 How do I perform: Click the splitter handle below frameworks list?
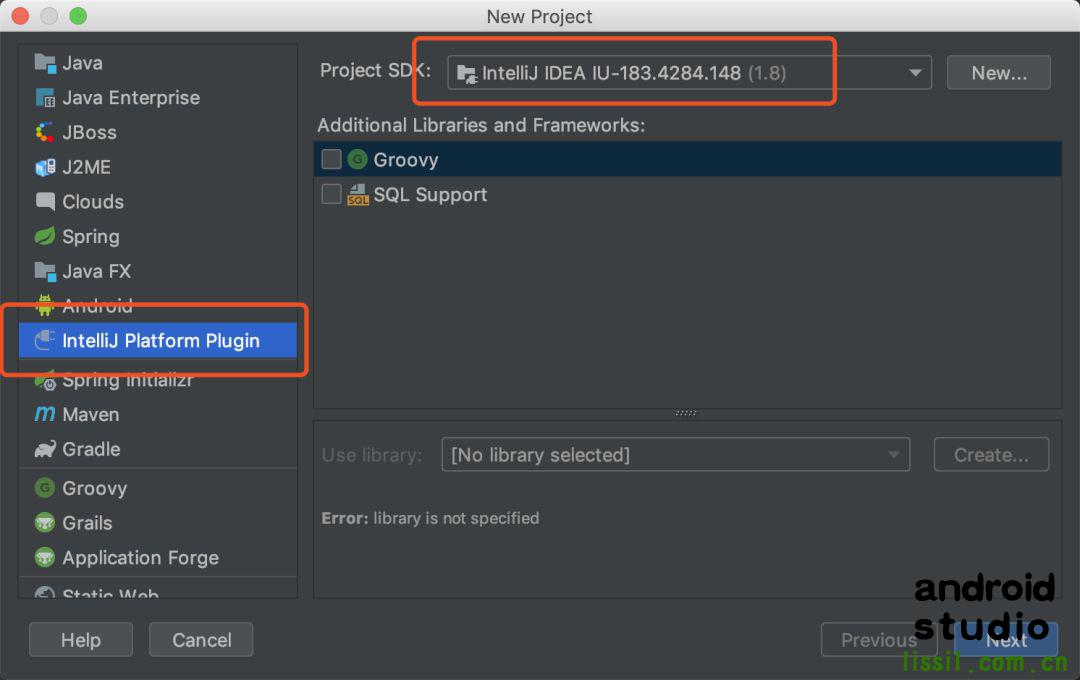pos(686,413)
